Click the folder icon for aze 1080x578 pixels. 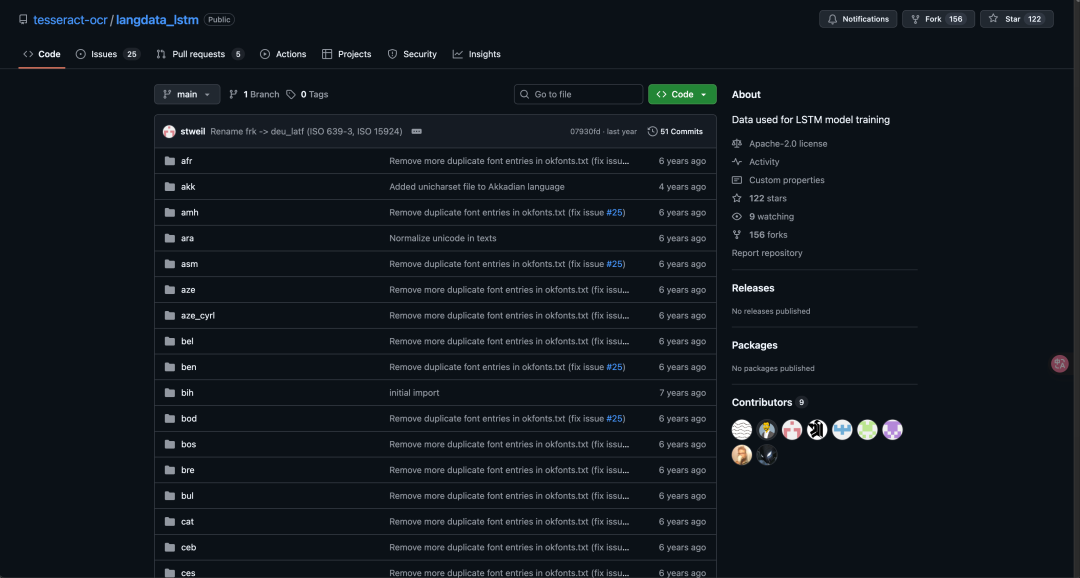(x=170, y=289)
